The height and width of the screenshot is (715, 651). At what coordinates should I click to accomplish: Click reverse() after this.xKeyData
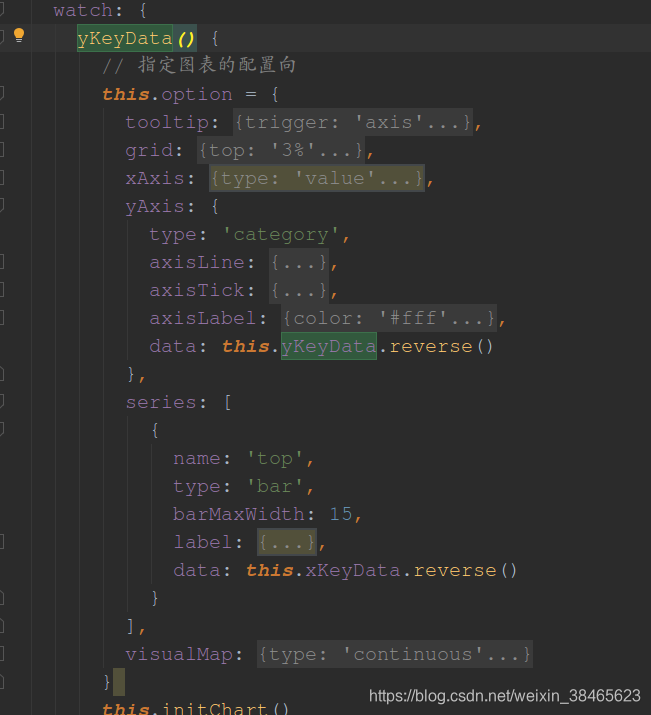click(x=465, y=570)
